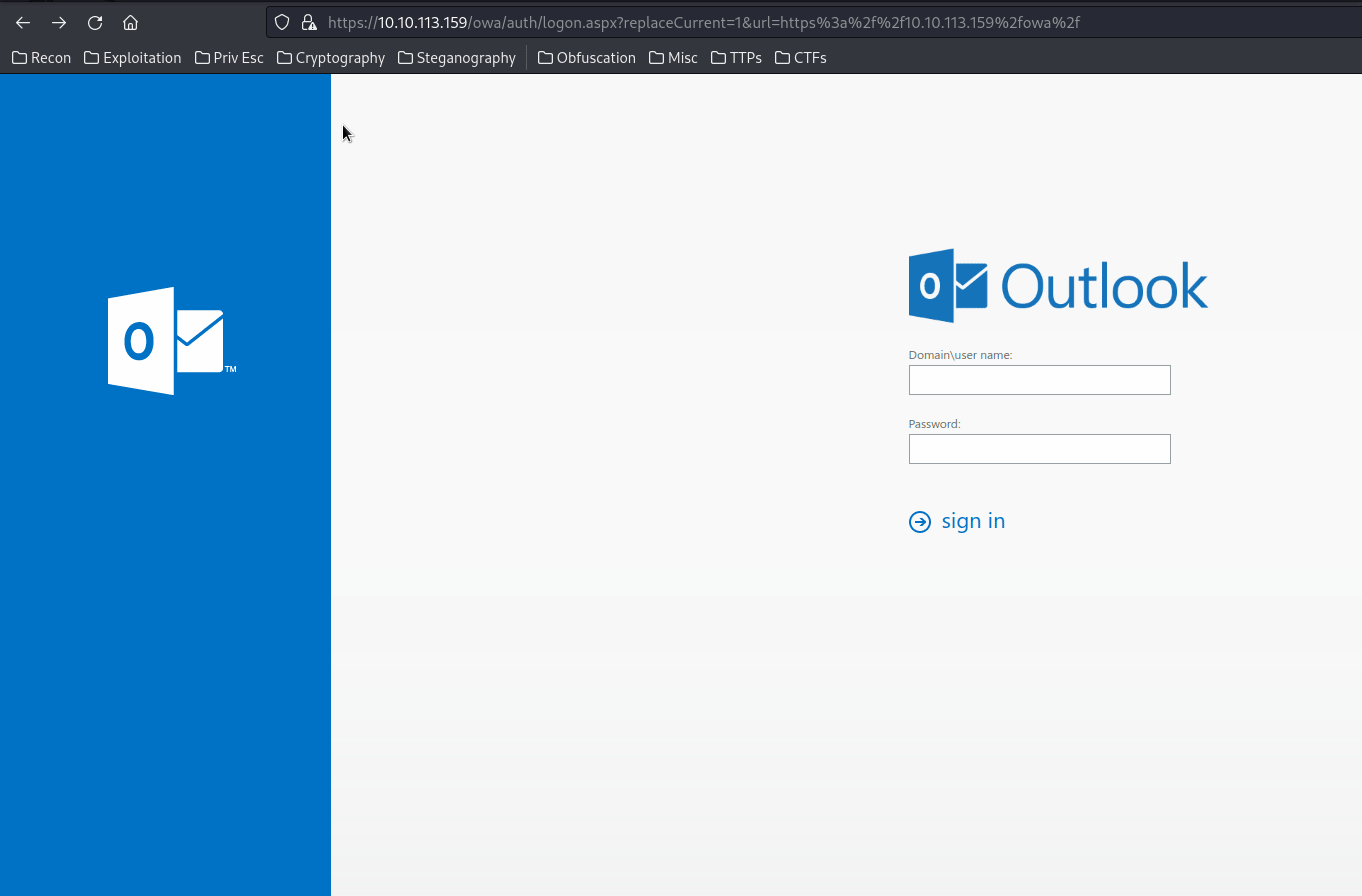
Task: Click the Password input field
Action: (1039, 449)
